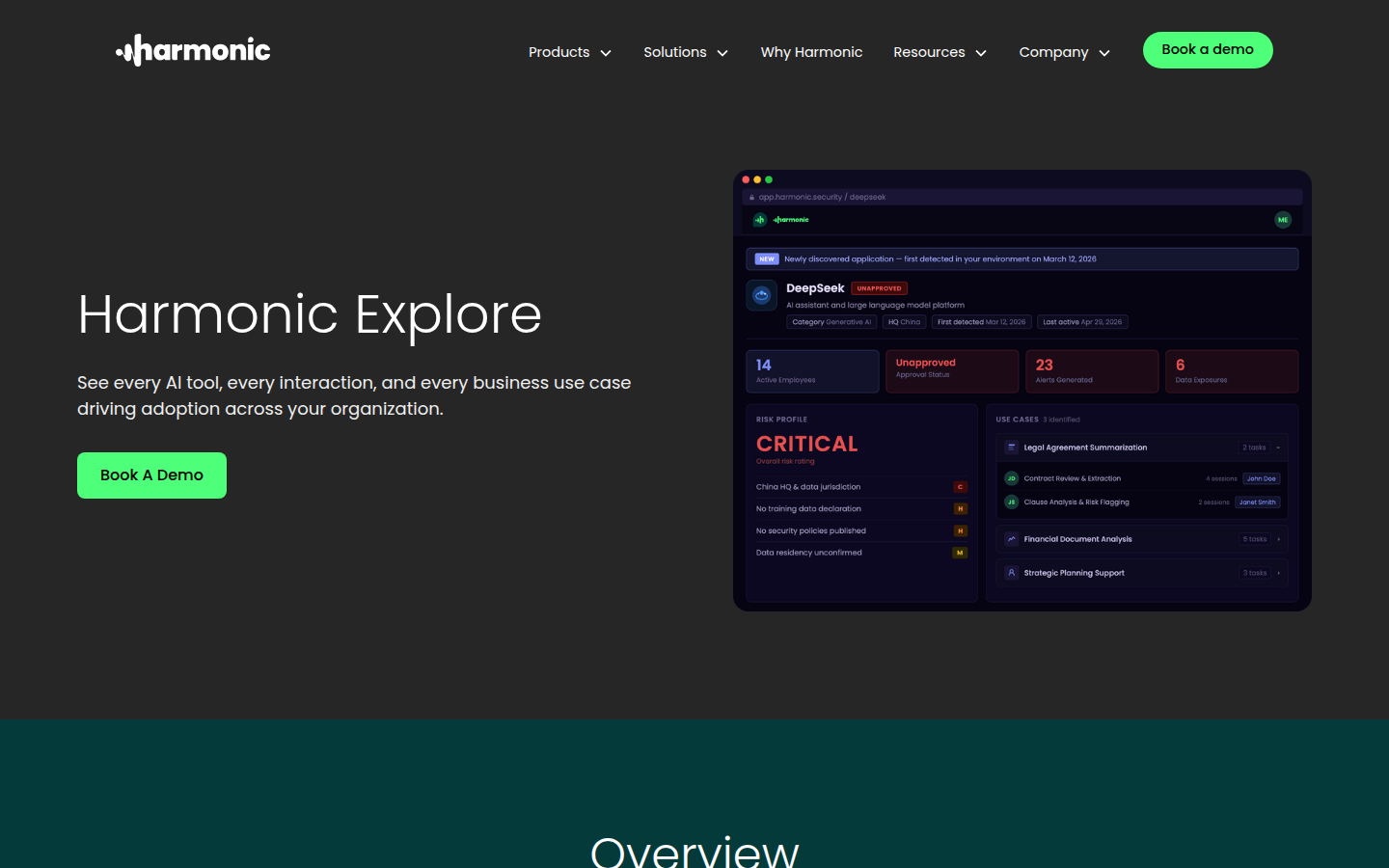This screenshot has width=1389, height=868.
Task: Click the Category Generative AI chip
Action: point(831,322)
